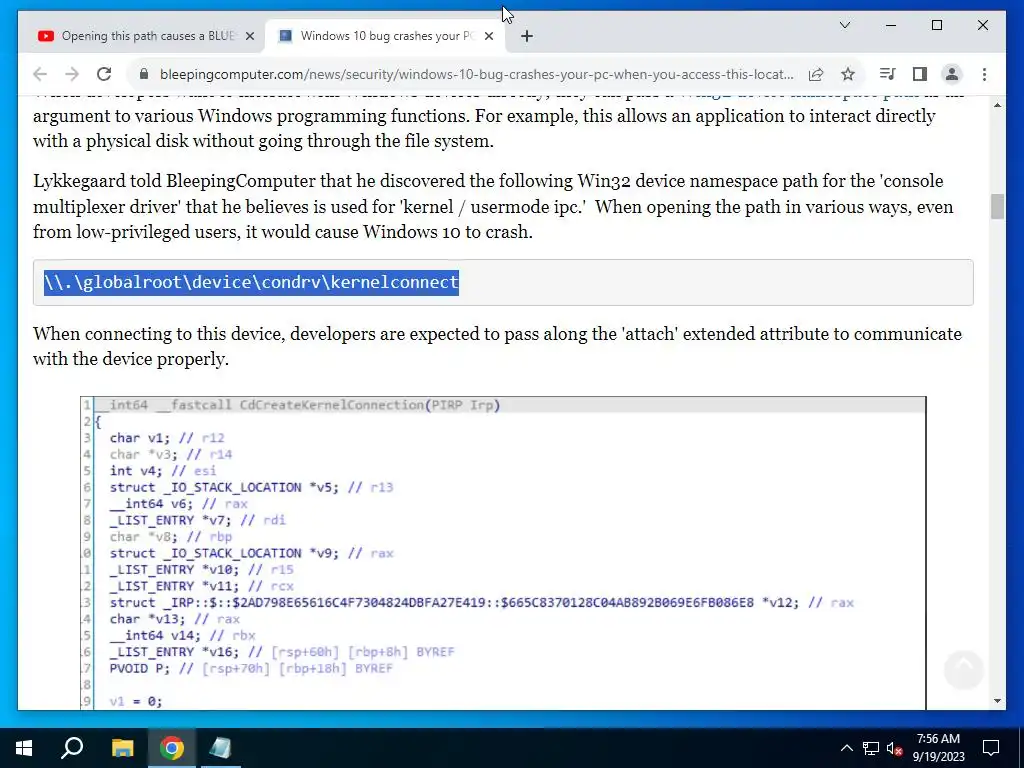1024x768 pixels.
Task: Open the notepad-like app in taskbar
Action: [x=221, y=748]
